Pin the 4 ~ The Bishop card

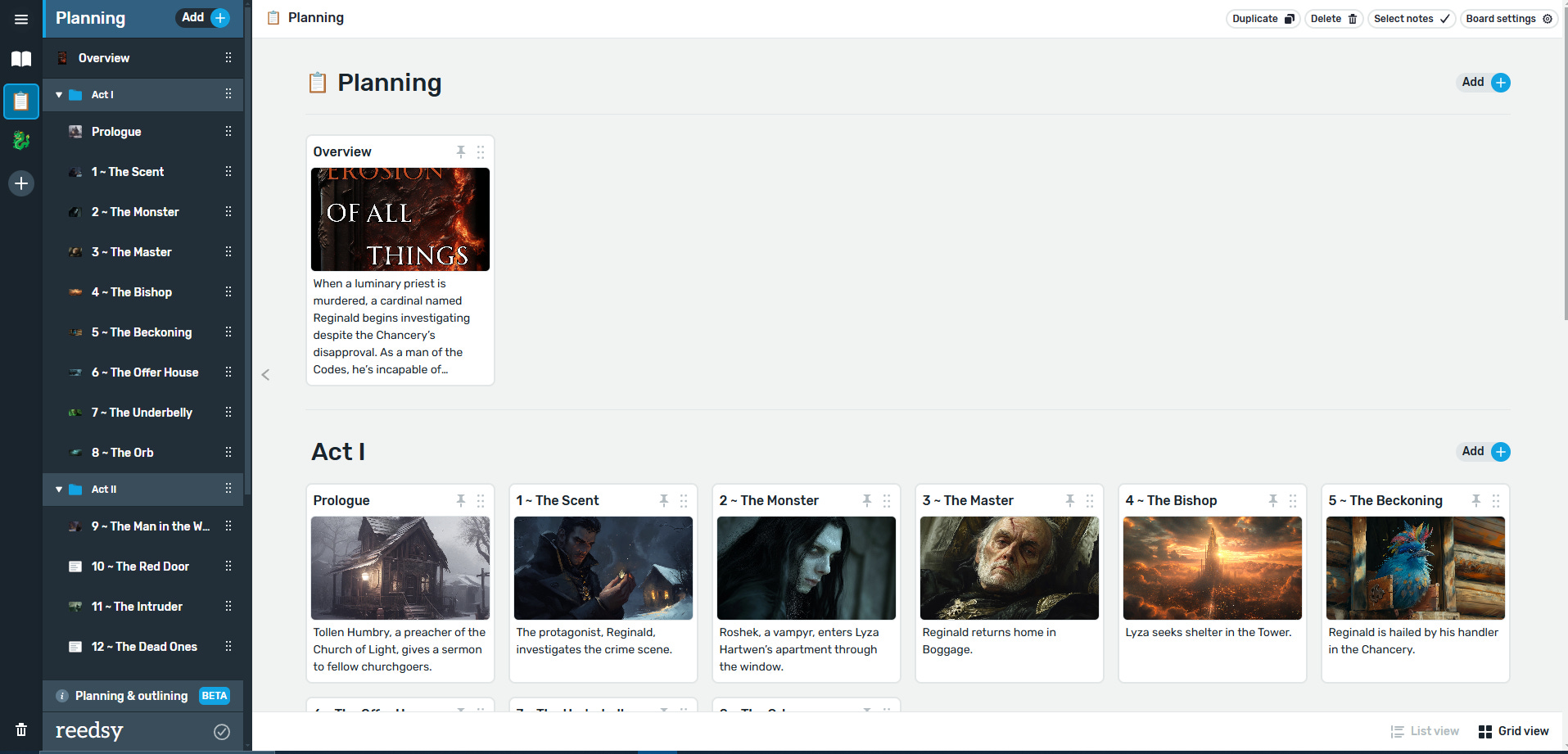(1273, 500)
